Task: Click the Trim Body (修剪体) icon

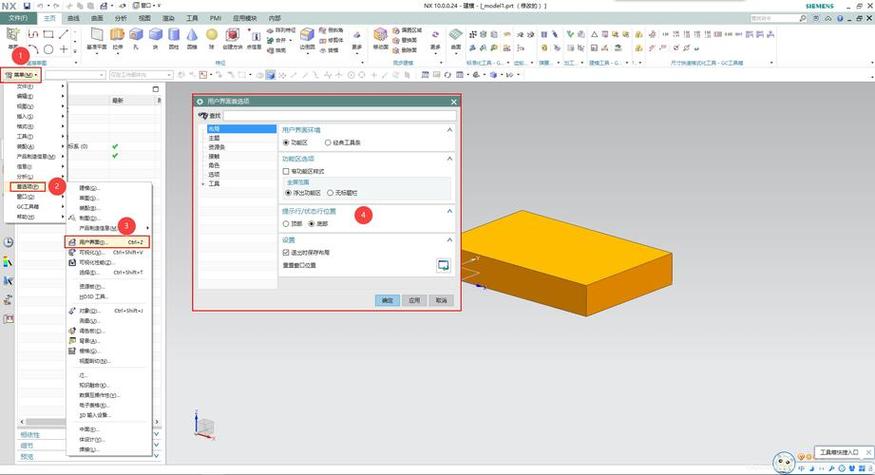Action: [323, 40]
